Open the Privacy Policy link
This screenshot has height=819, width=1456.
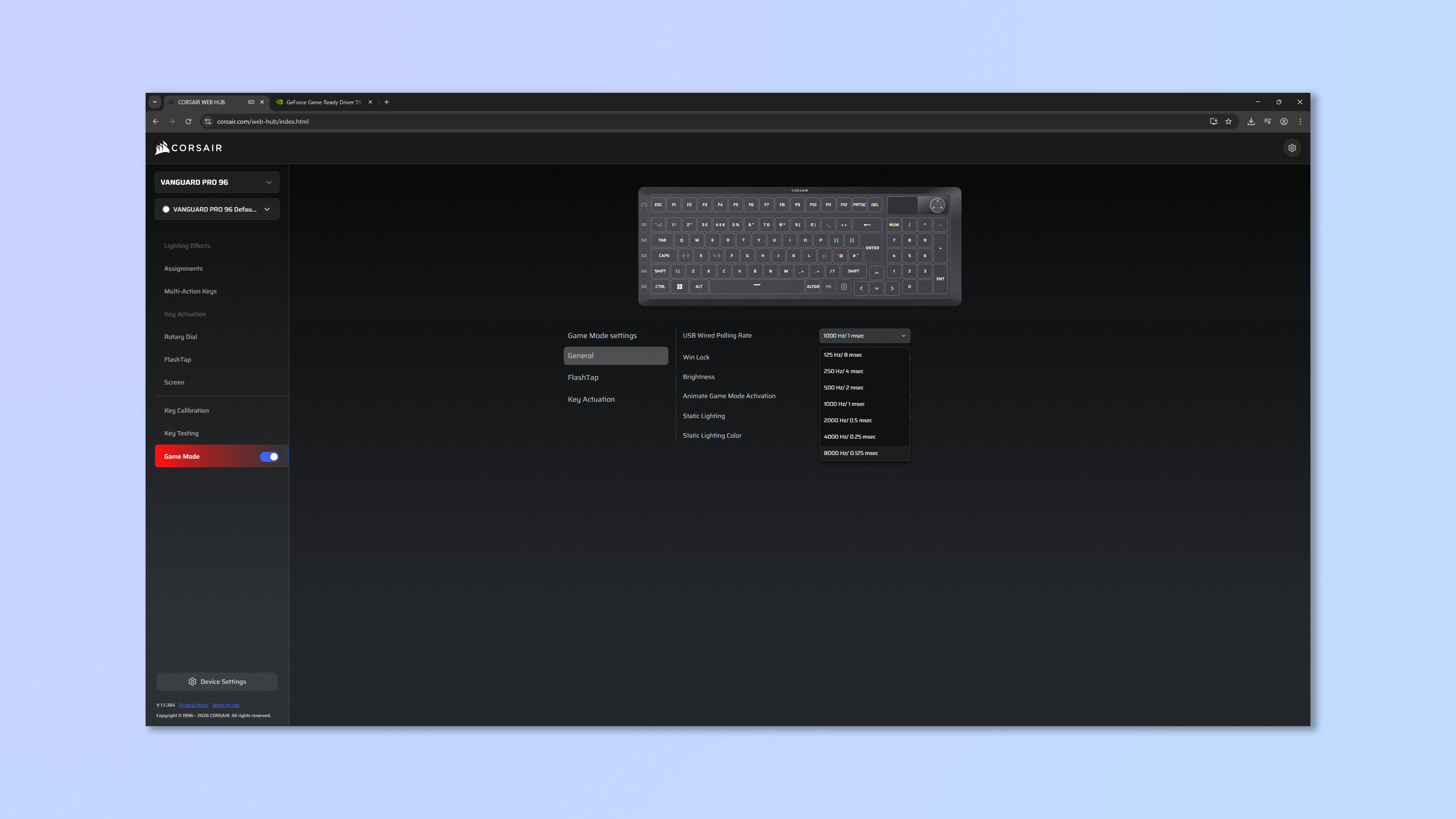(x=193, y=705)
